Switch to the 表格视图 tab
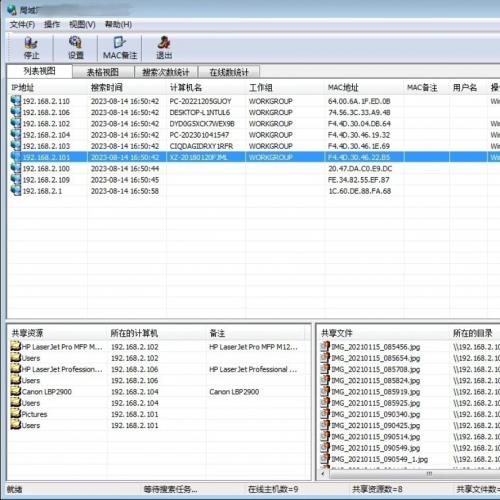Viewport: 500px width, 500px height. (103, 72)
